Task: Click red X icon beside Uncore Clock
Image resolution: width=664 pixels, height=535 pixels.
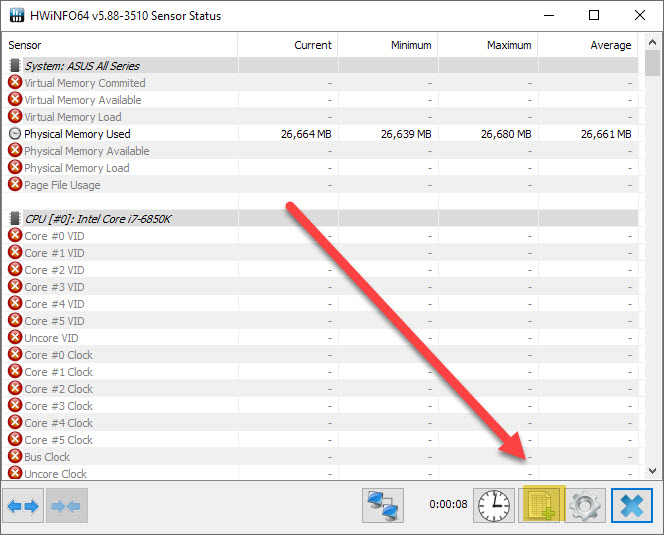Action: [15, 473]
